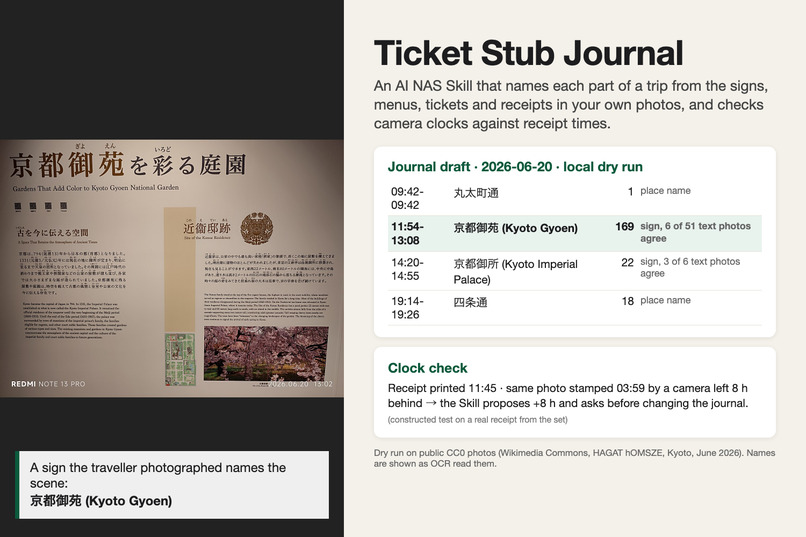Click the 京都御所 (Kyoto Imperial Palace) entry
The height and width of the screenshot is (537, 806).
click(x=516, y=271)
